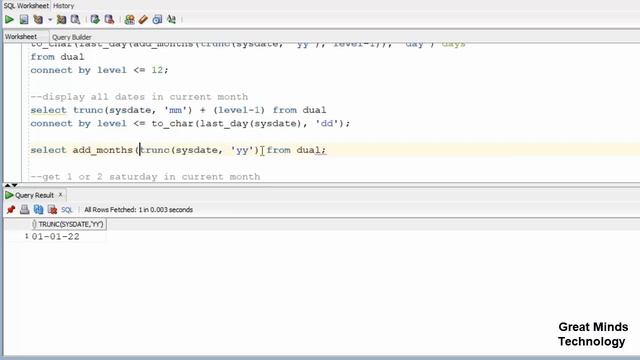The image size is (640, 360).
Task: Click the Run Script toolbar icon
Action: (x=24, y=19)
